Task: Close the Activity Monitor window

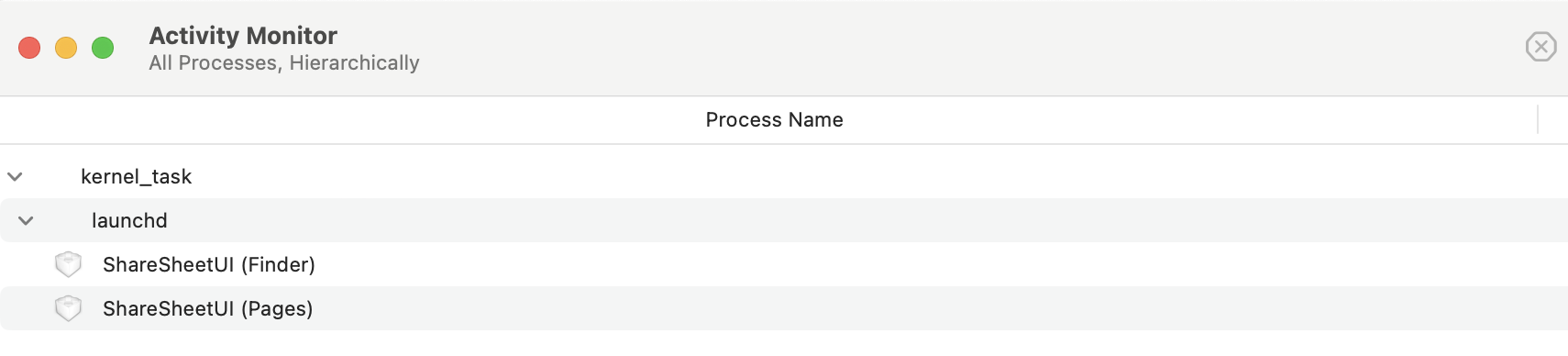Action: 29,48
